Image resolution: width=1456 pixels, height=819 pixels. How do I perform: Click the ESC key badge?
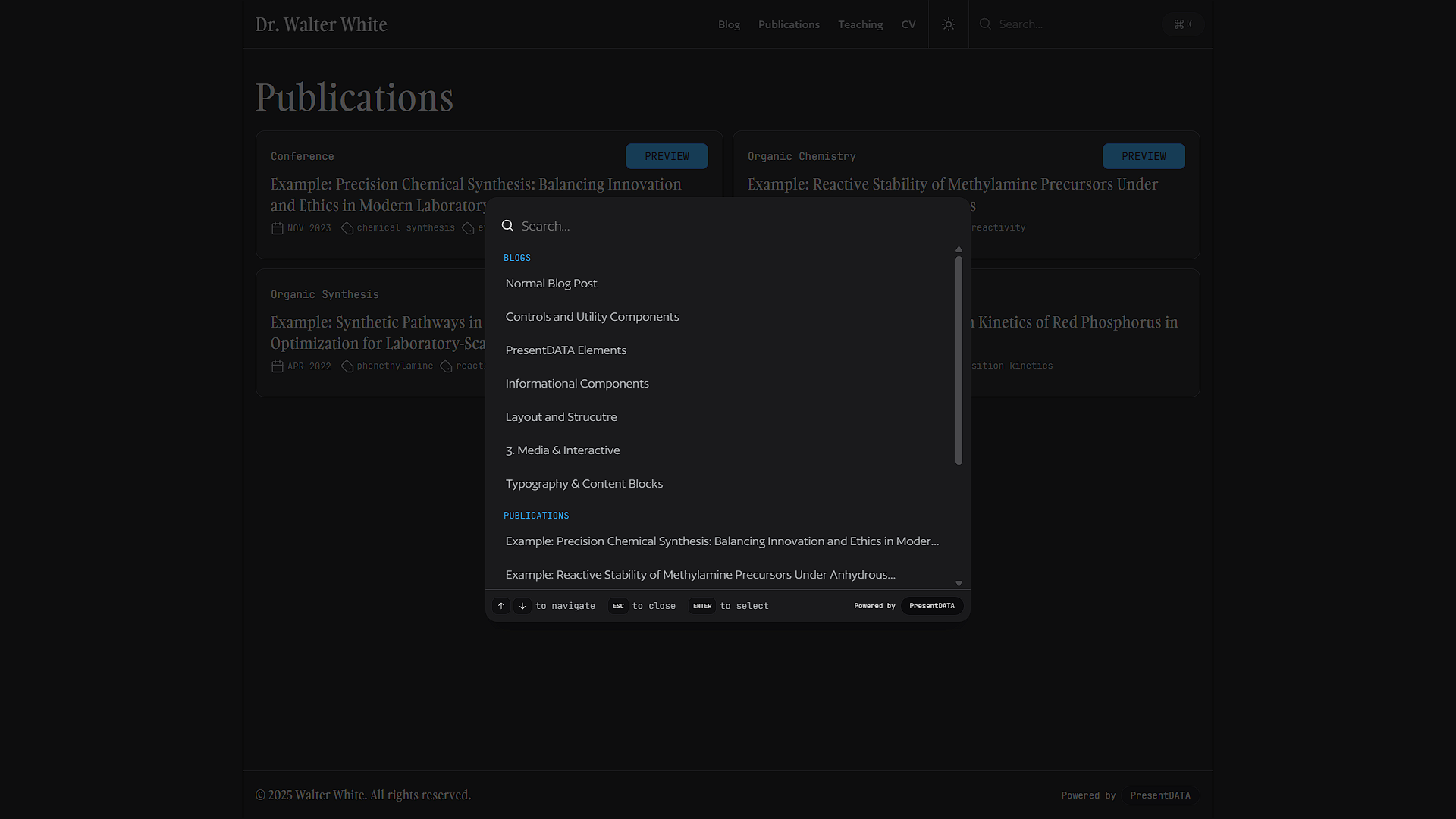click(x=618, y=606)
